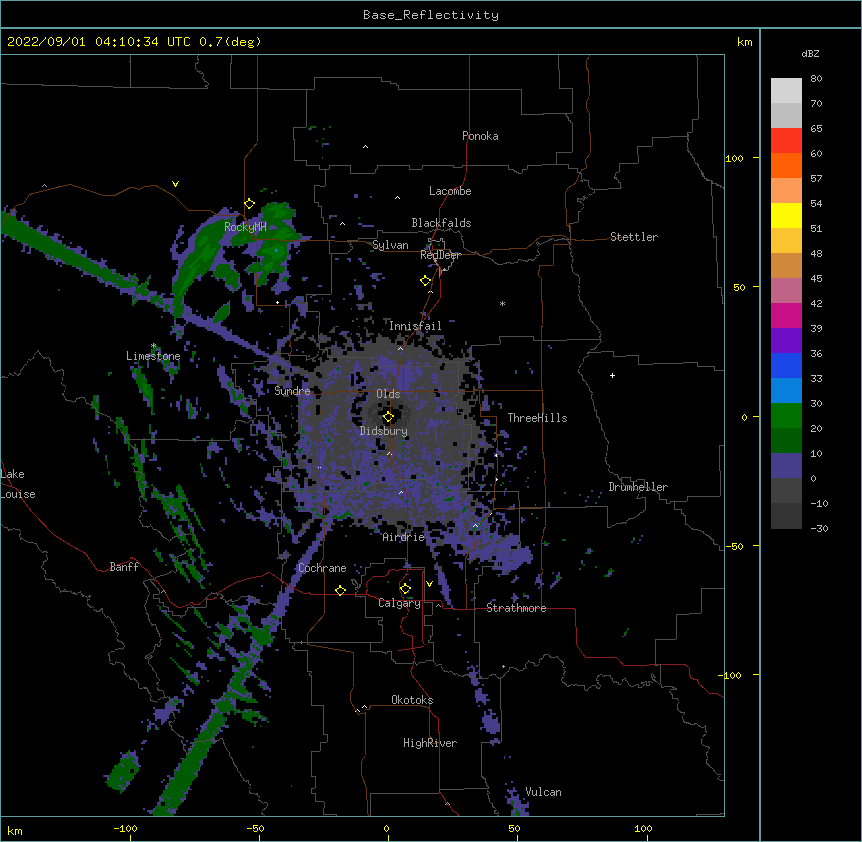Click the yellow diamond radar-site marker between Olds and Didsbury
This screenshot has width=862, height=842.
click(388, 417)
